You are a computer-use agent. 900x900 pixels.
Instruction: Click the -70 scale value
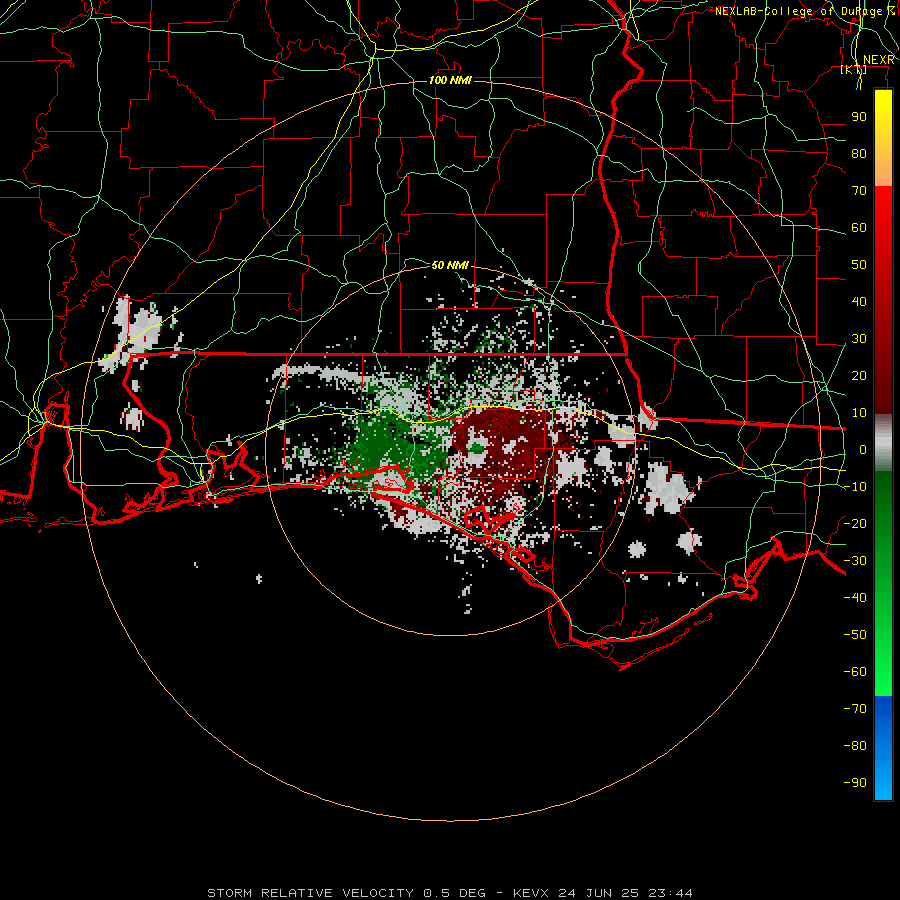click(855, 709)
